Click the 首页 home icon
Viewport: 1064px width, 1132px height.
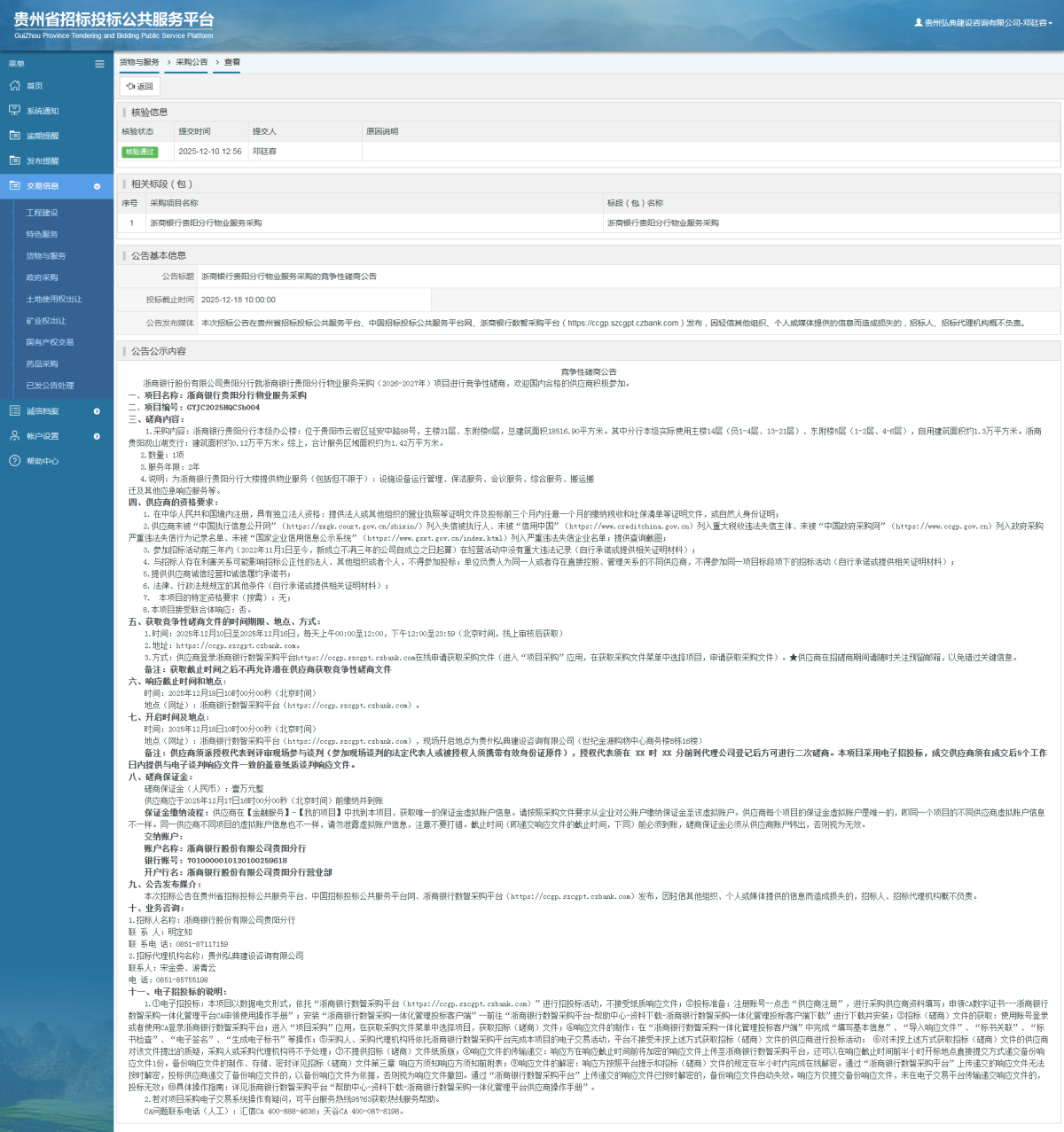click(x=14, y=86)
